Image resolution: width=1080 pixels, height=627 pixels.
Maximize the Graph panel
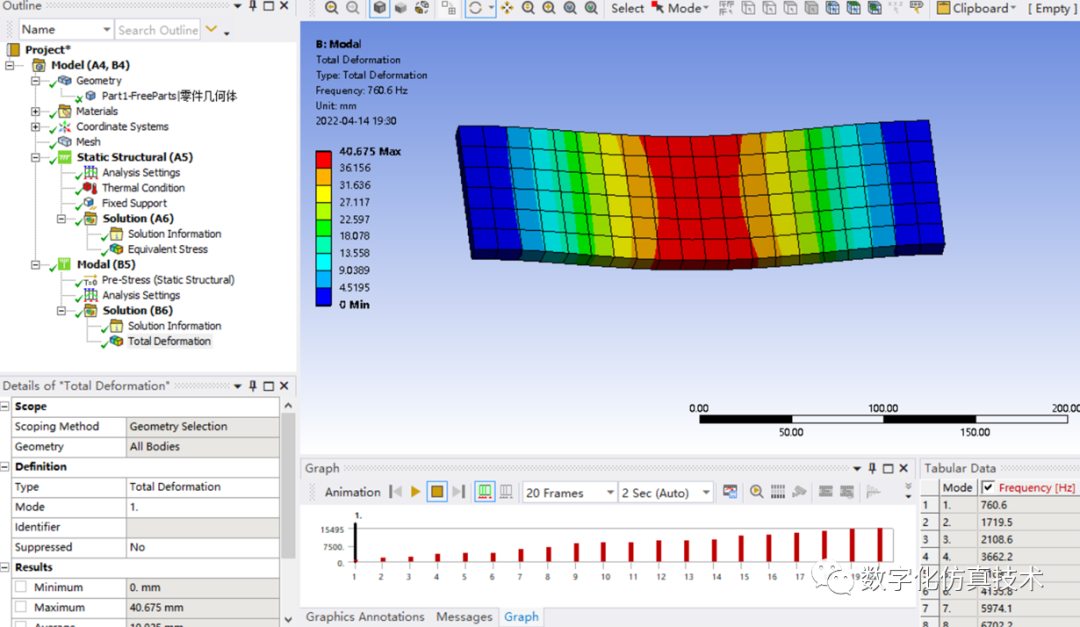[x=888, y=469]
